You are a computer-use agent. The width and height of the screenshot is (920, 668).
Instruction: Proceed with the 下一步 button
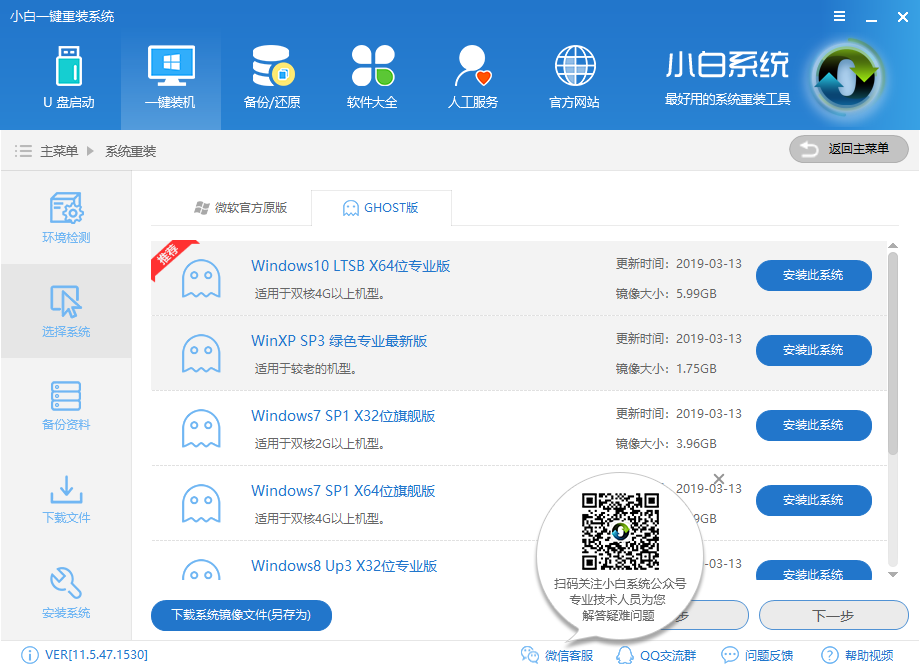pyautogui.click(x=833, y=615)
